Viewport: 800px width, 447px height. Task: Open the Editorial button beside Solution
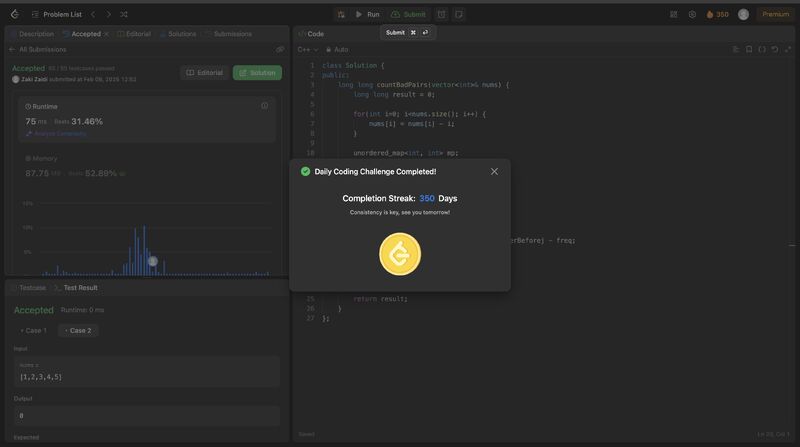coord(205,72)
